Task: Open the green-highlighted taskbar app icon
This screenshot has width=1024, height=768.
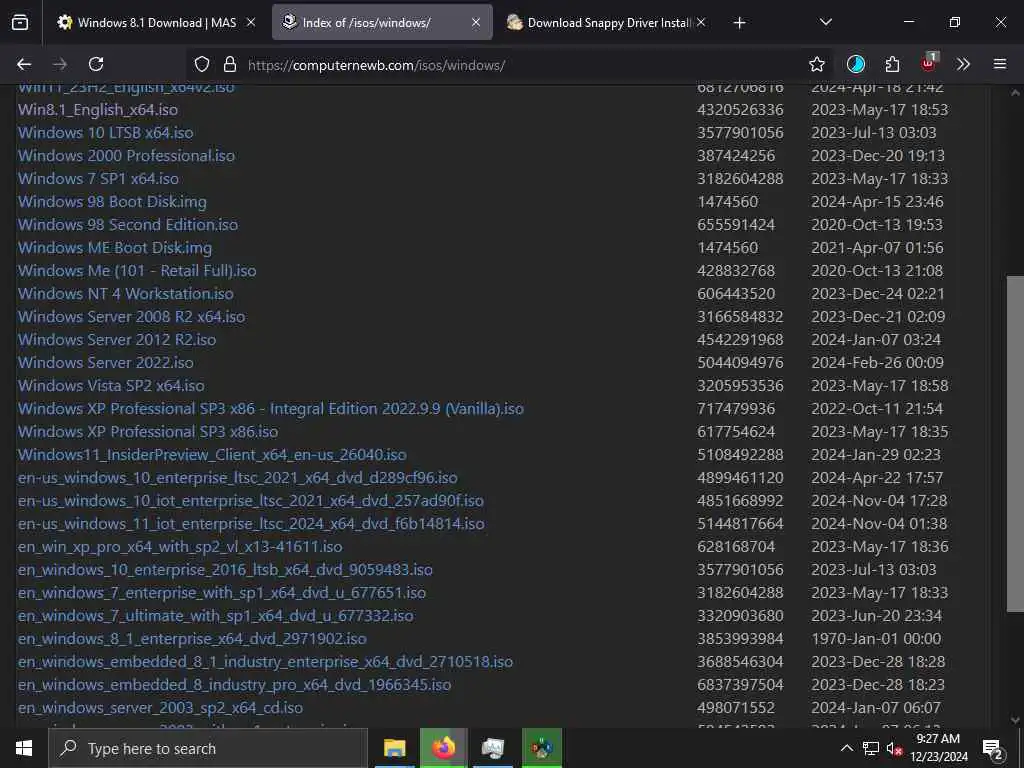Action: point(542,748)
